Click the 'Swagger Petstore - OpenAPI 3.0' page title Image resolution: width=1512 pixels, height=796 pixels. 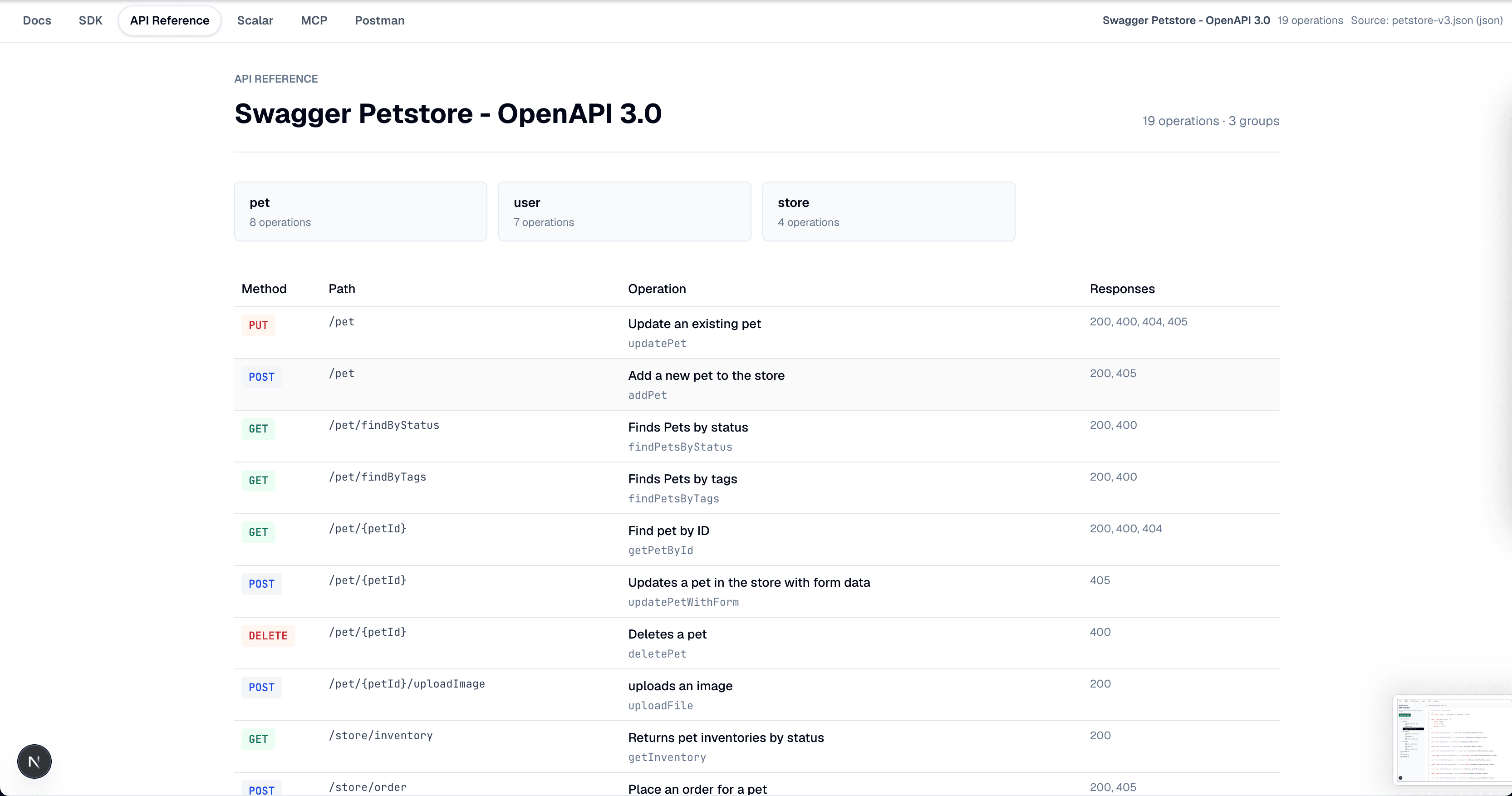coord(448,113)
